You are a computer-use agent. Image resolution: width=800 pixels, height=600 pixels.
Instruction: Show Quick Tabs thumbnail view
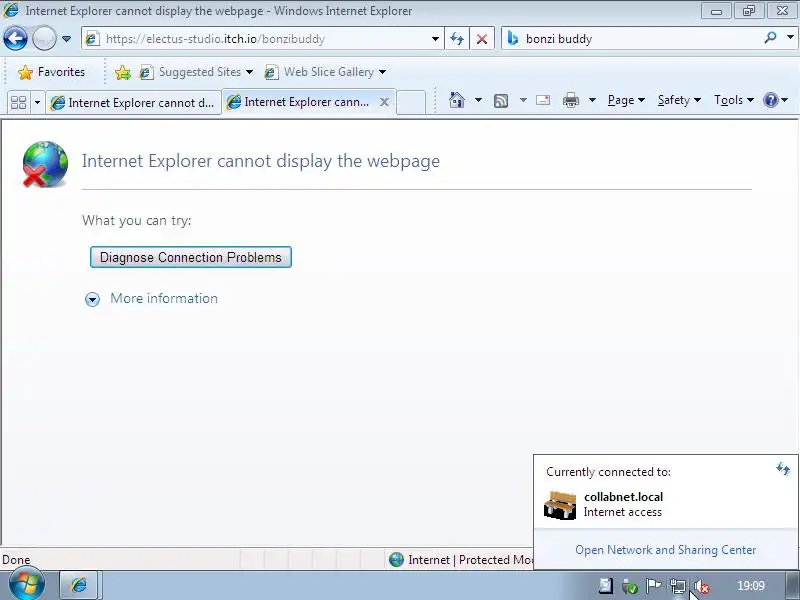(x=18, y=103)
